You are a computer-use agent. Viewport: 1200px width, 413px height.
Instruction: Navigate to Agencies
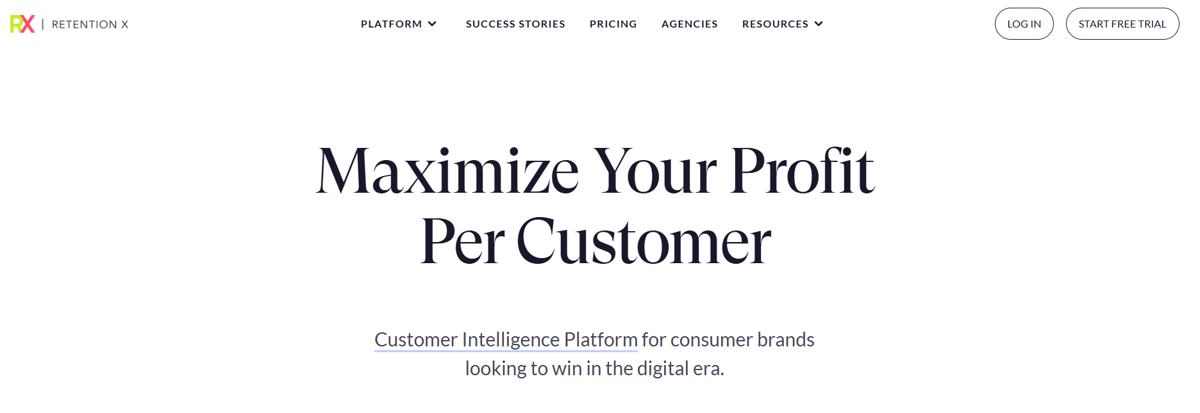tap(689, 24)
